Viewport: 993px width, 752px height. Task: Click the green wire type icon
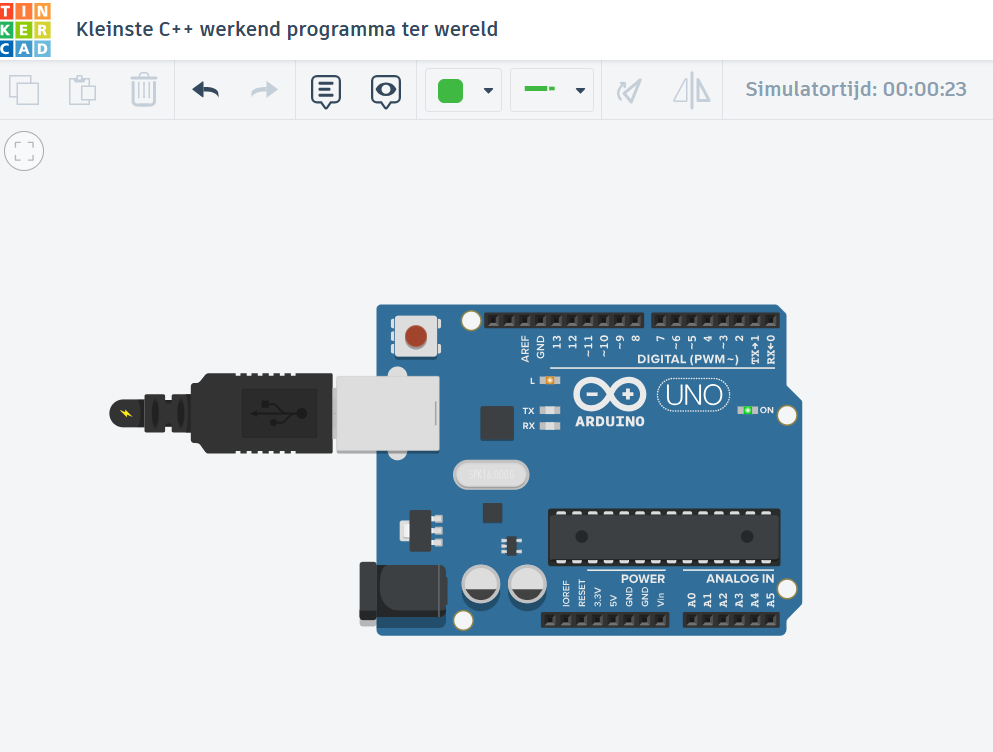click(540, 89)
